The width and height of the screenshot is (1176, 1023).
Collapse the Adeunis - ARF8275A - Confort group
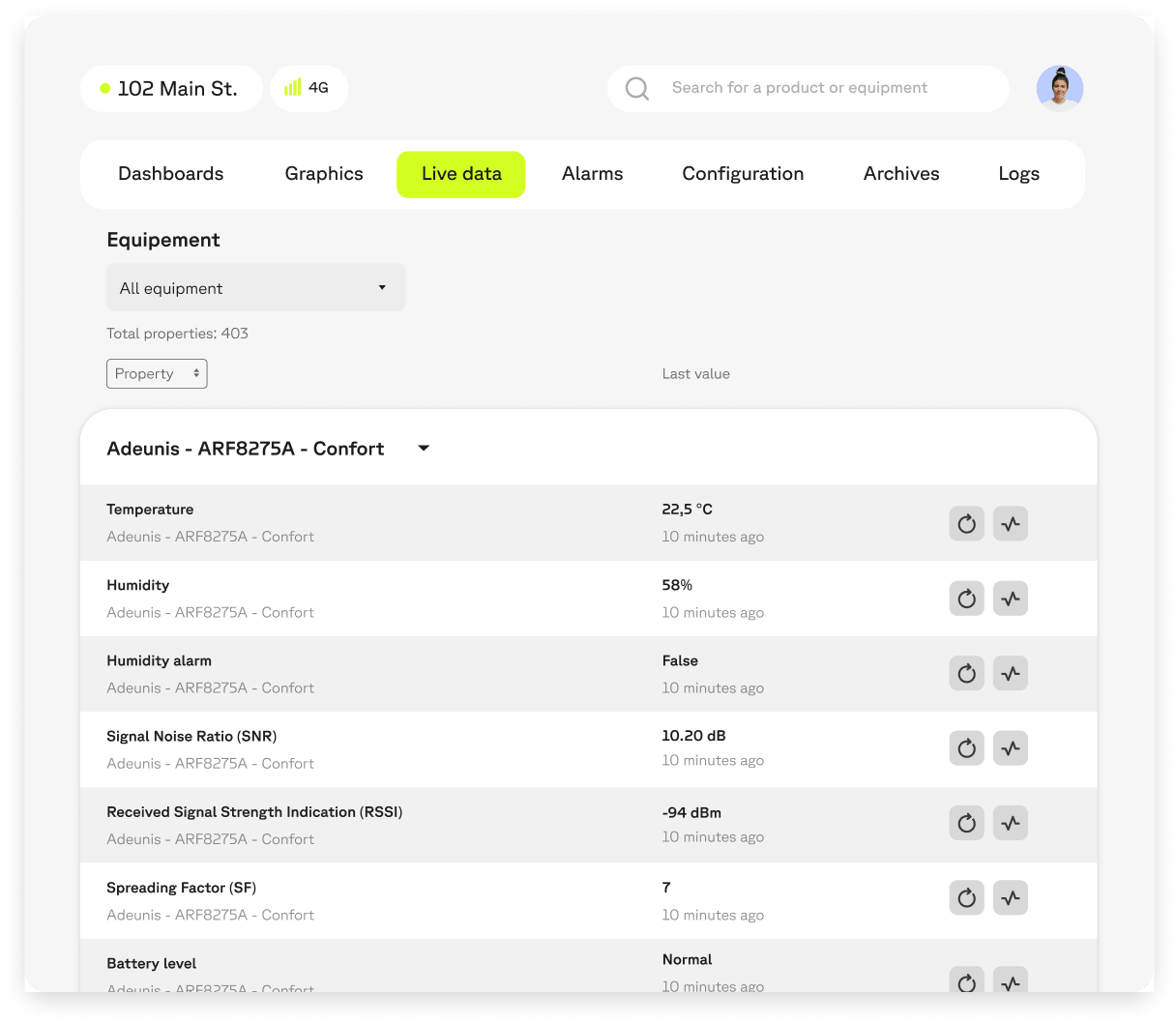point(424,449)
